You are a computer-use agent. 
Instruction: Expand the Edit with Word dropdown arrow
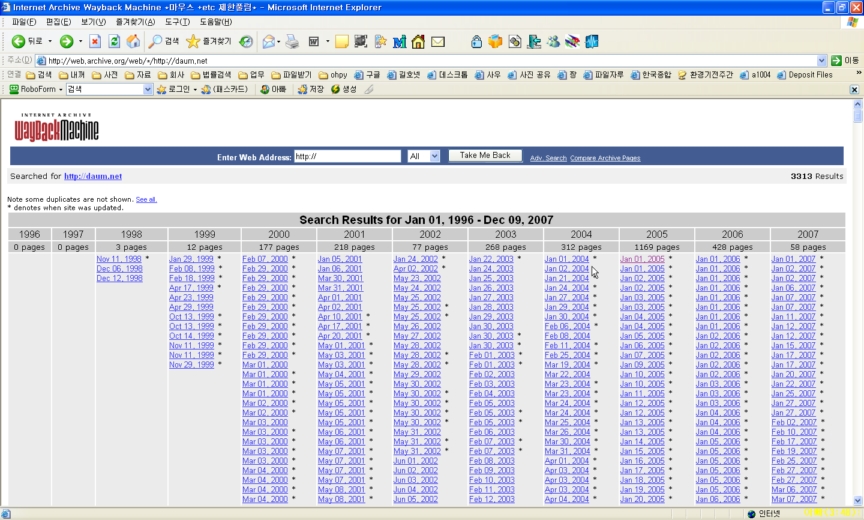tap(327, 41)
